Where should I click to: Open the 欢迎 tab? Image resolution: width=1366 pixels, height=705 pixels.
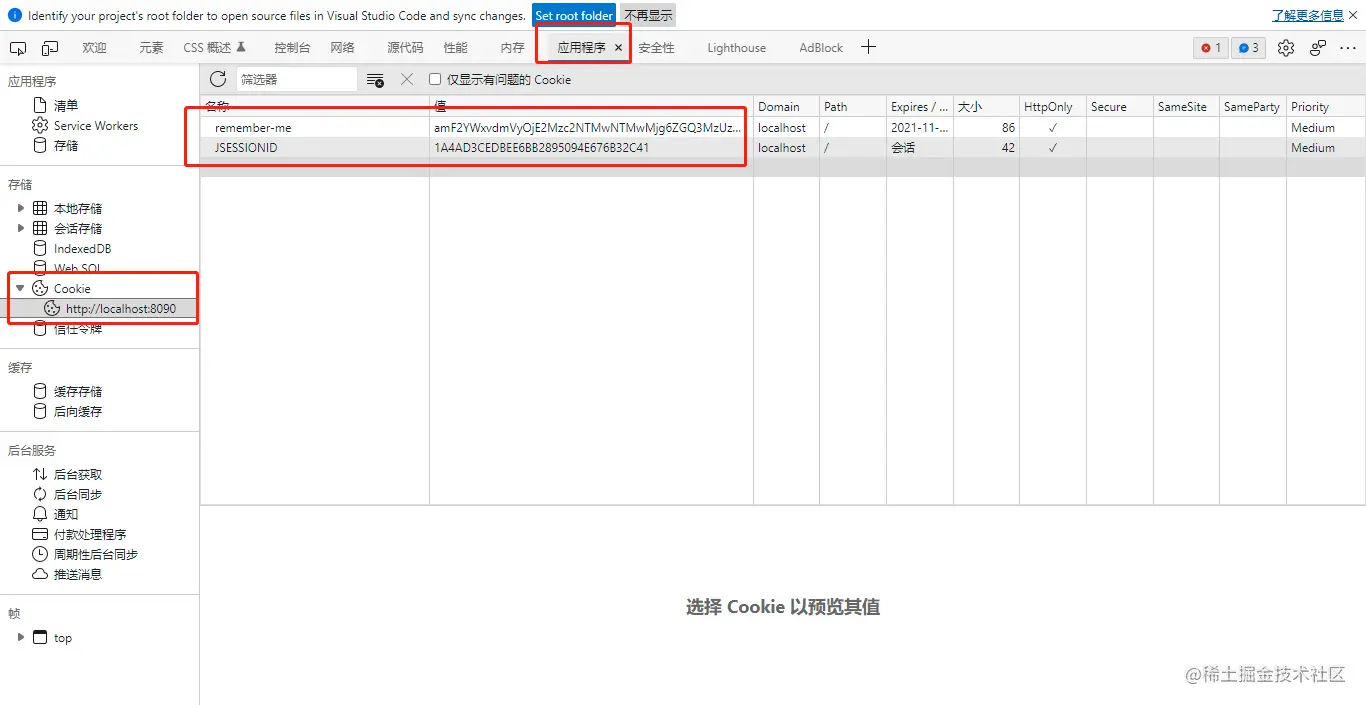pos(94,48)
